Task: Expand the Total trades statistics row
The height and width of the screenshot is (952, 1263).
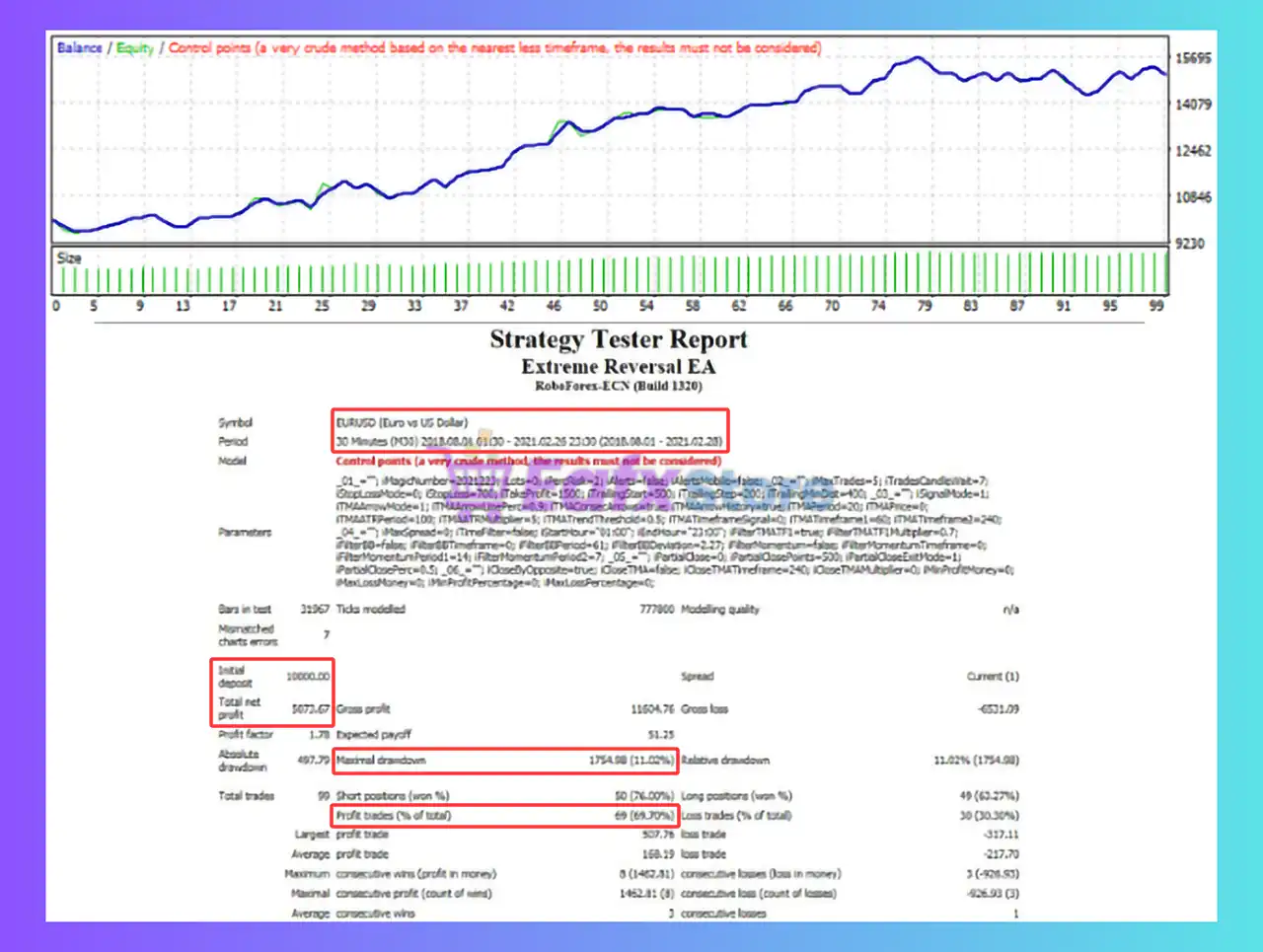Action: (x=245, y=795)
